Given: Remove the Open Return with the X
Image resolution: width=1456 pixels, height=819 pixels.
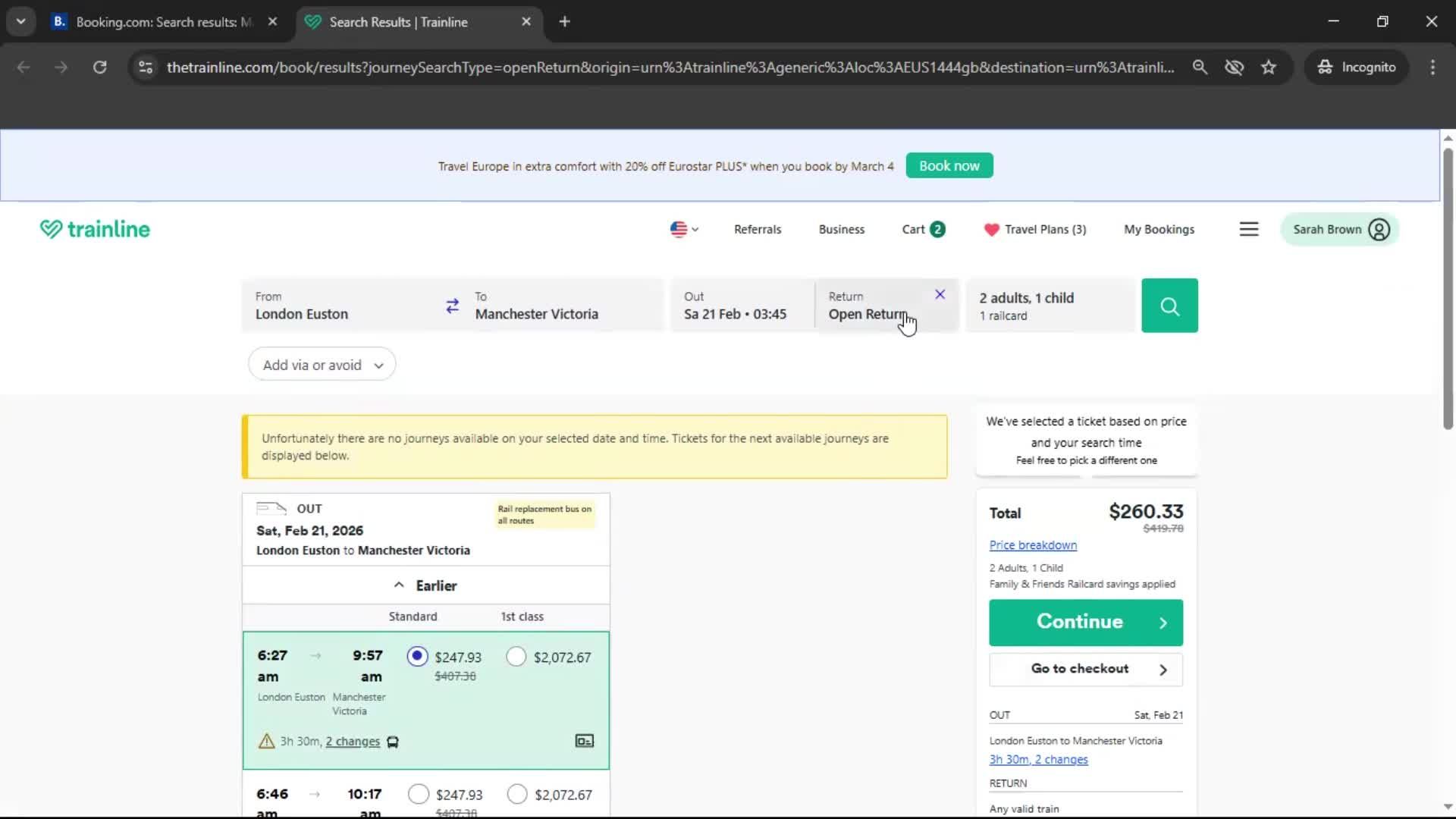Looking at the screenshot, I should [x=939, y=294].
